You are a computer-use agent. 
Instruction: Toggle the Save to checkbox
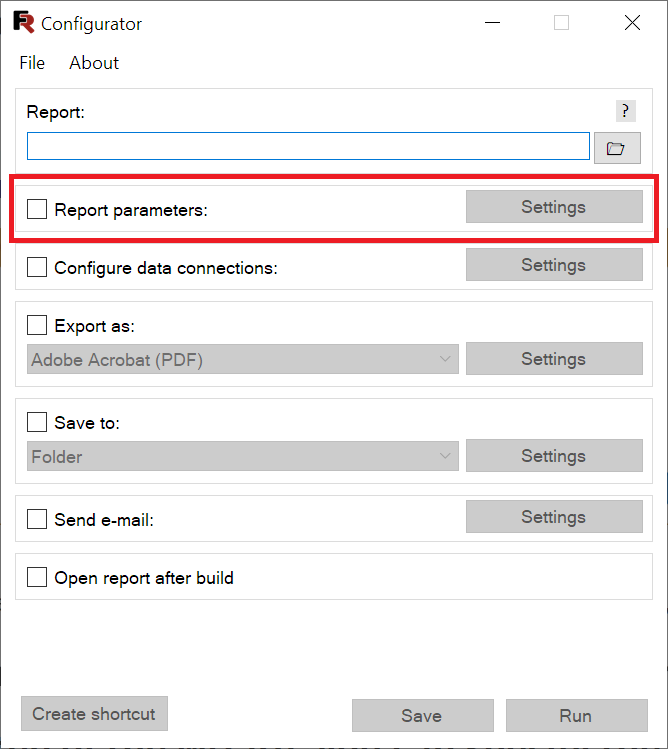(37, 422)
